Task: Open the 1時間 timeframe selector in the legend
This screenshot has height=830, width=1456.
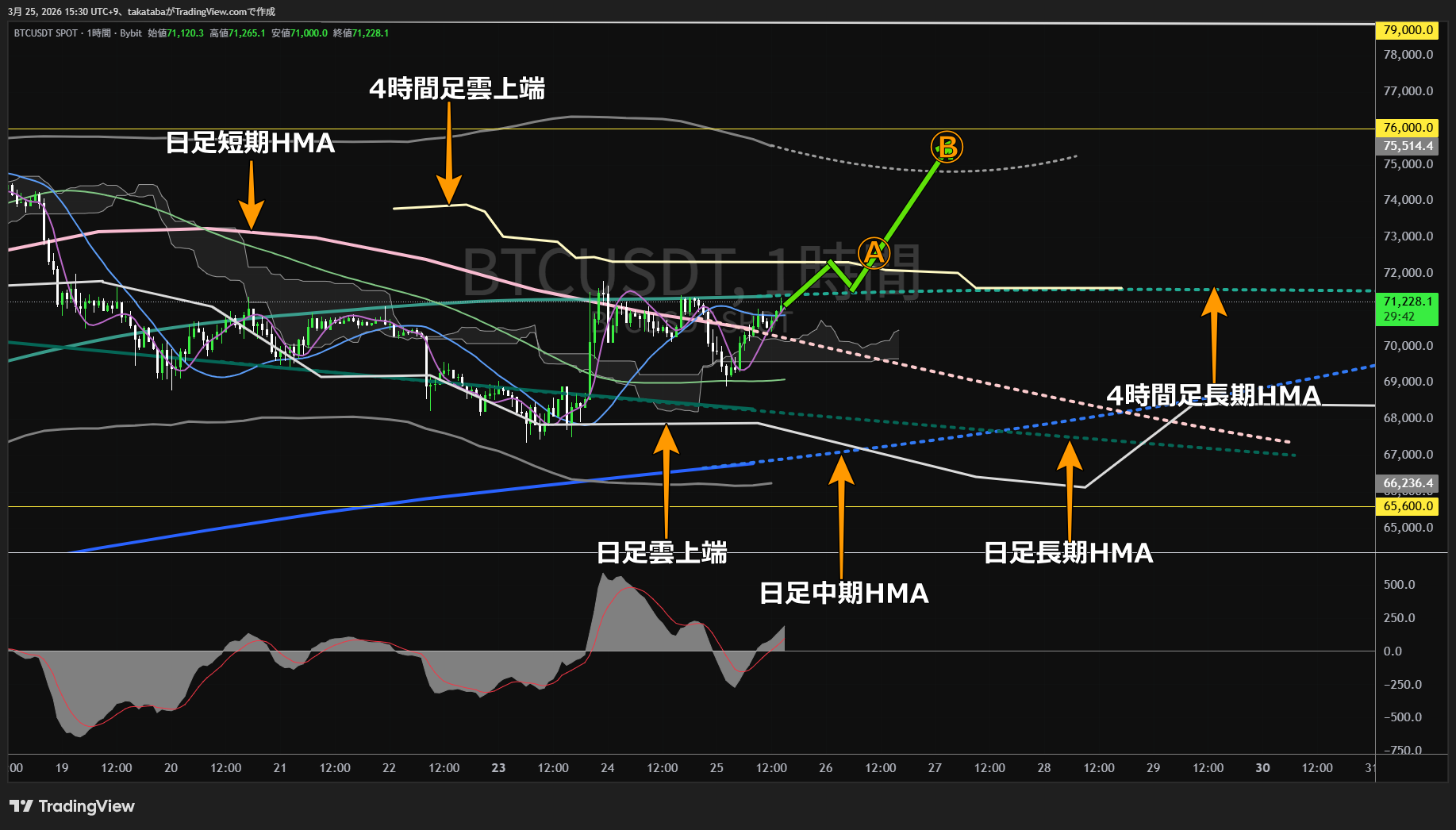Action: coord(98,33)
